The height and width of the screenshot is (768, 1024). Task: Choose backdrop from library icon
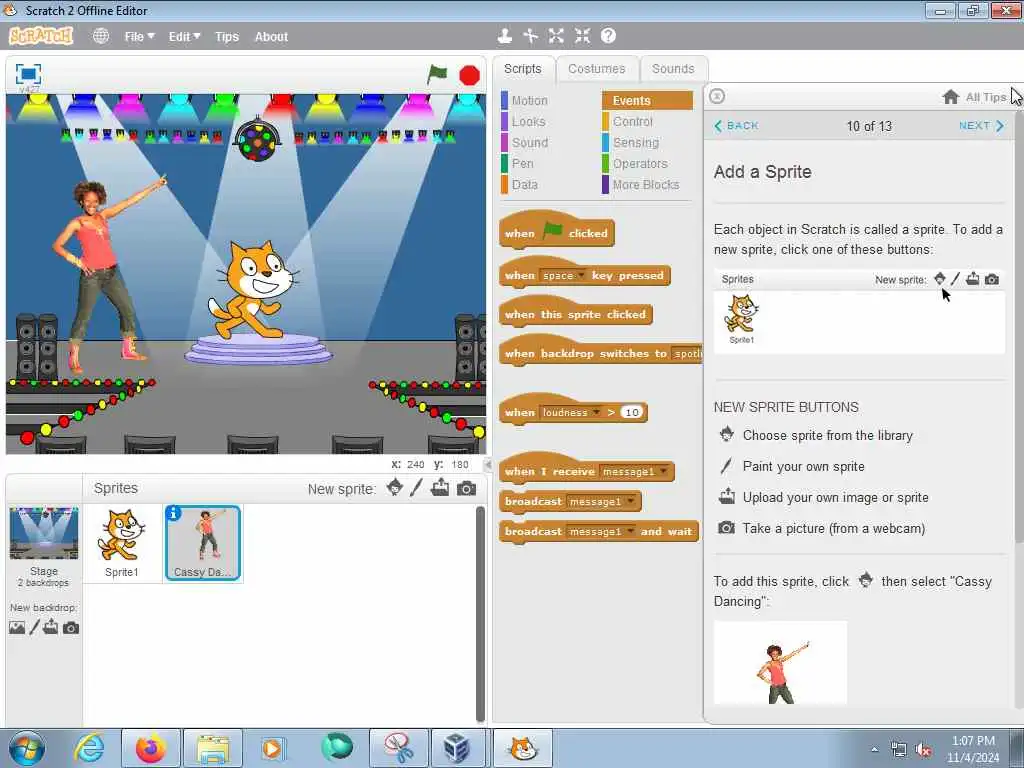(x=17, y=628)
